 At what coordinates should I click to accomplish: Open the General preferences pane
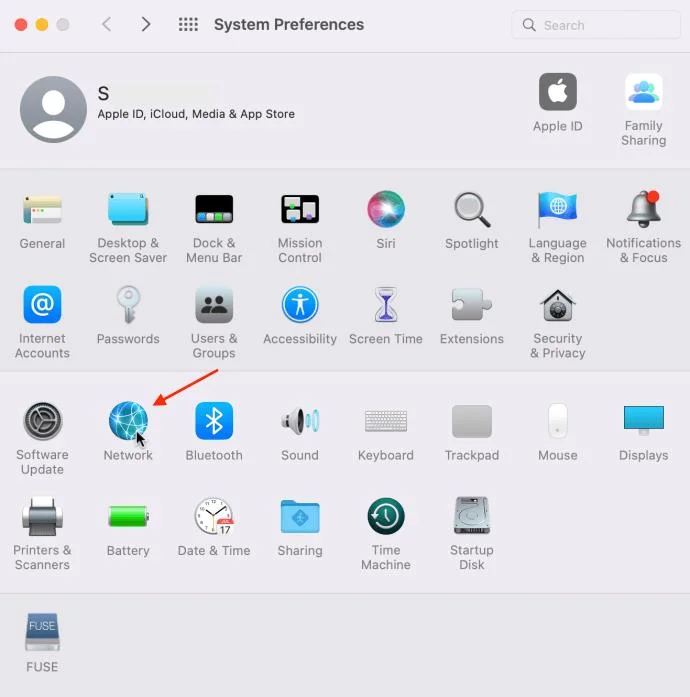pyautogui.click(x=42, y=209)
